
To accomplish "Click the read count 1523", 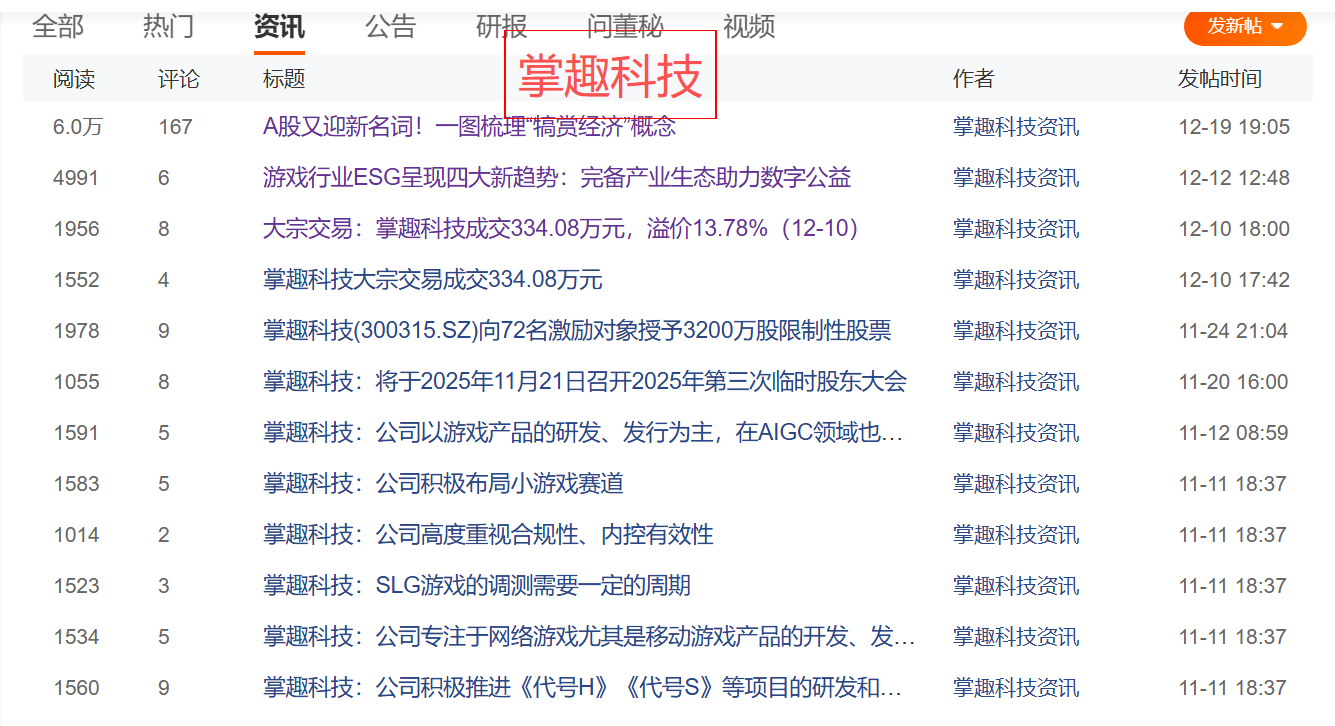I will pyautogui.click(x=76, y=586).
